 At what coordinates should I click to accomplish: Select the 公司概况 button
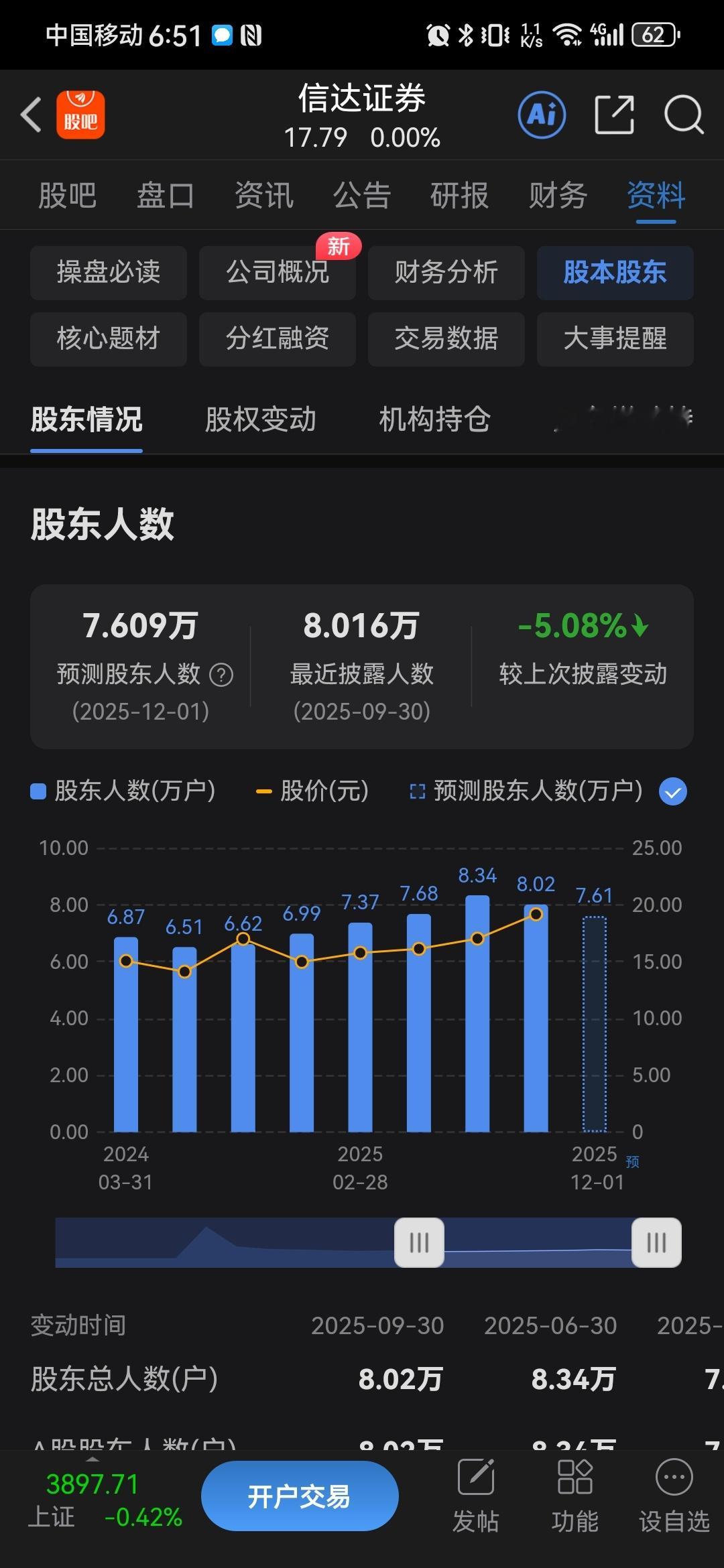tap(278, 273)
